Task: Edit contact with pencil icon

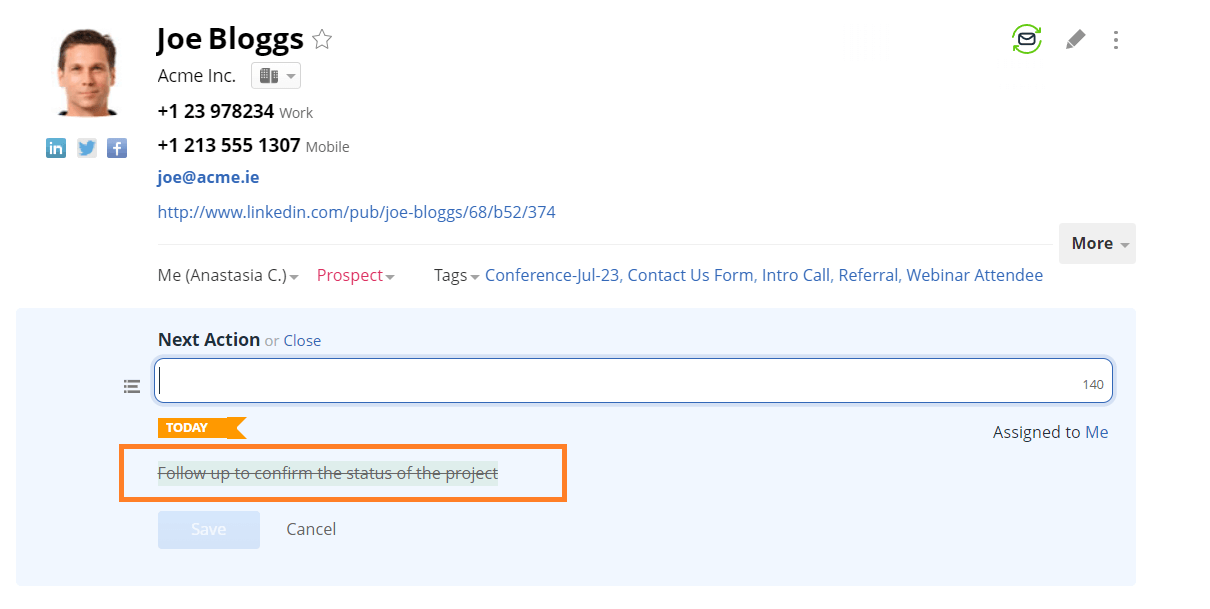Action: tap(1075, 40)
